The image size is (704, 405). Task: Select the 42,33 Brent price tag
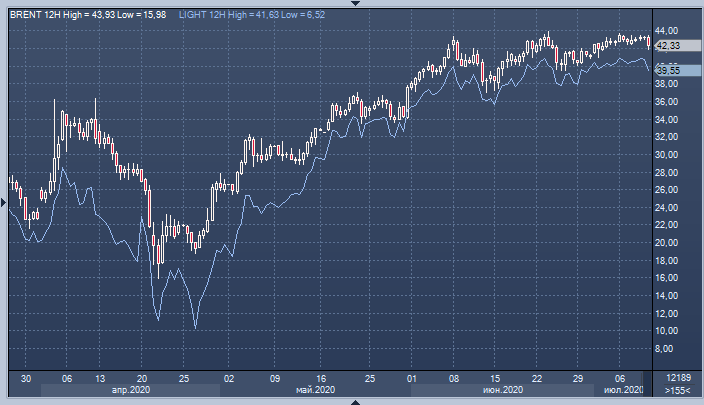668,46
